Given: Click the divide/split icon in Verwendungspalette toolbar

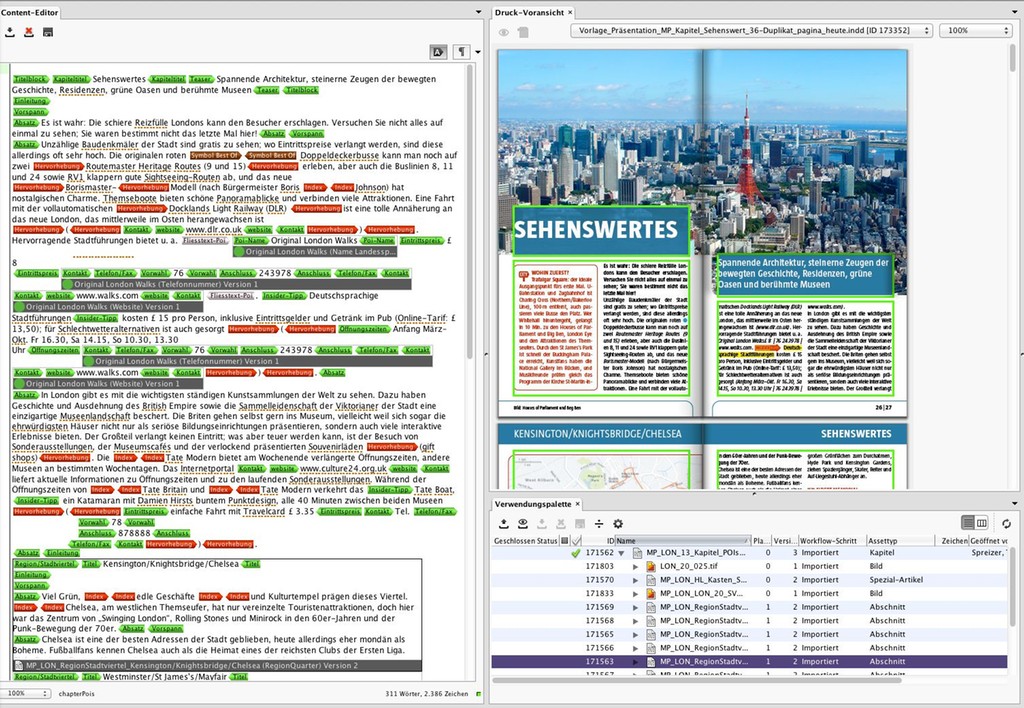Looking at the screenshot, I should tap(599, 523).
